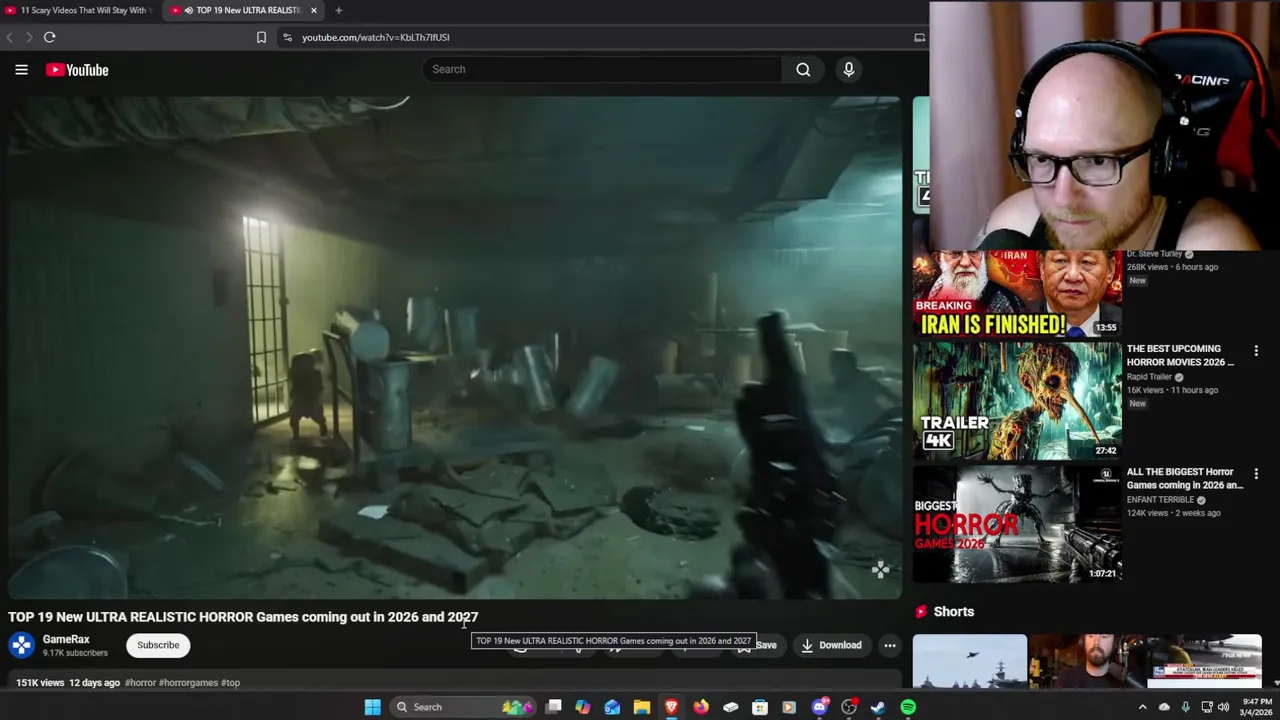
Task: Go forward with the browser forward arrow
Action: (29, 37)
